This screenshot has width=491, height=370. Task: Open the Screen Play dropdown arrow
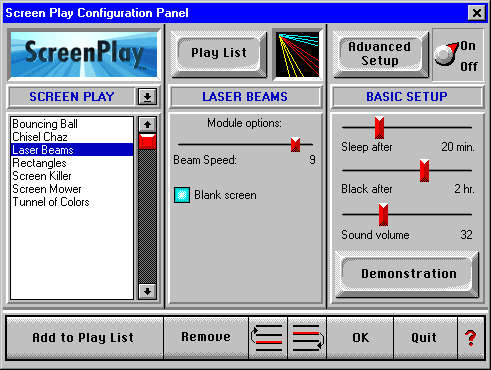point(147,97)
